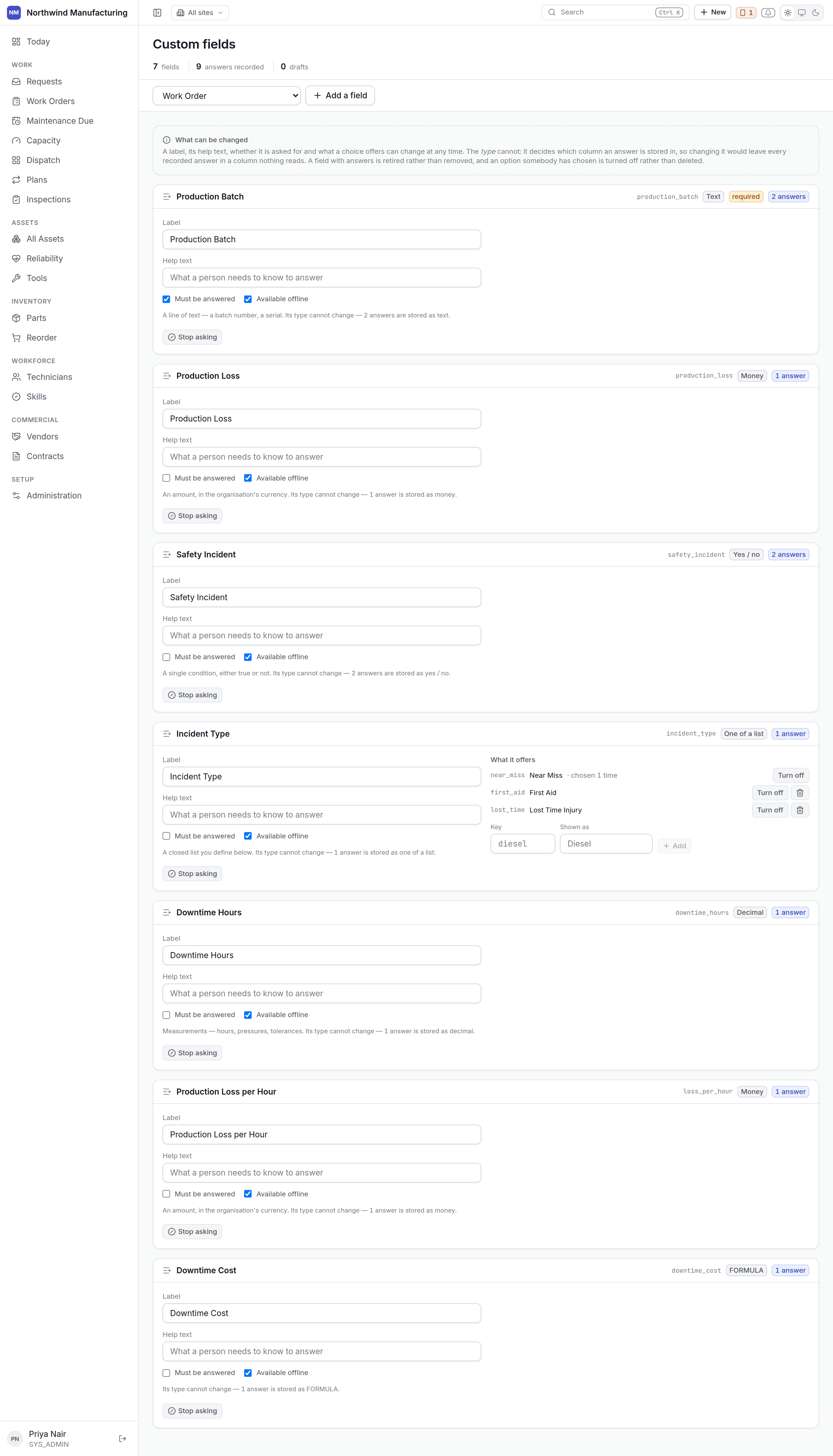Screen dimensions: 833x1456
Task: Click the Production Batch reorder handle icon
Action: pos(167,197)
